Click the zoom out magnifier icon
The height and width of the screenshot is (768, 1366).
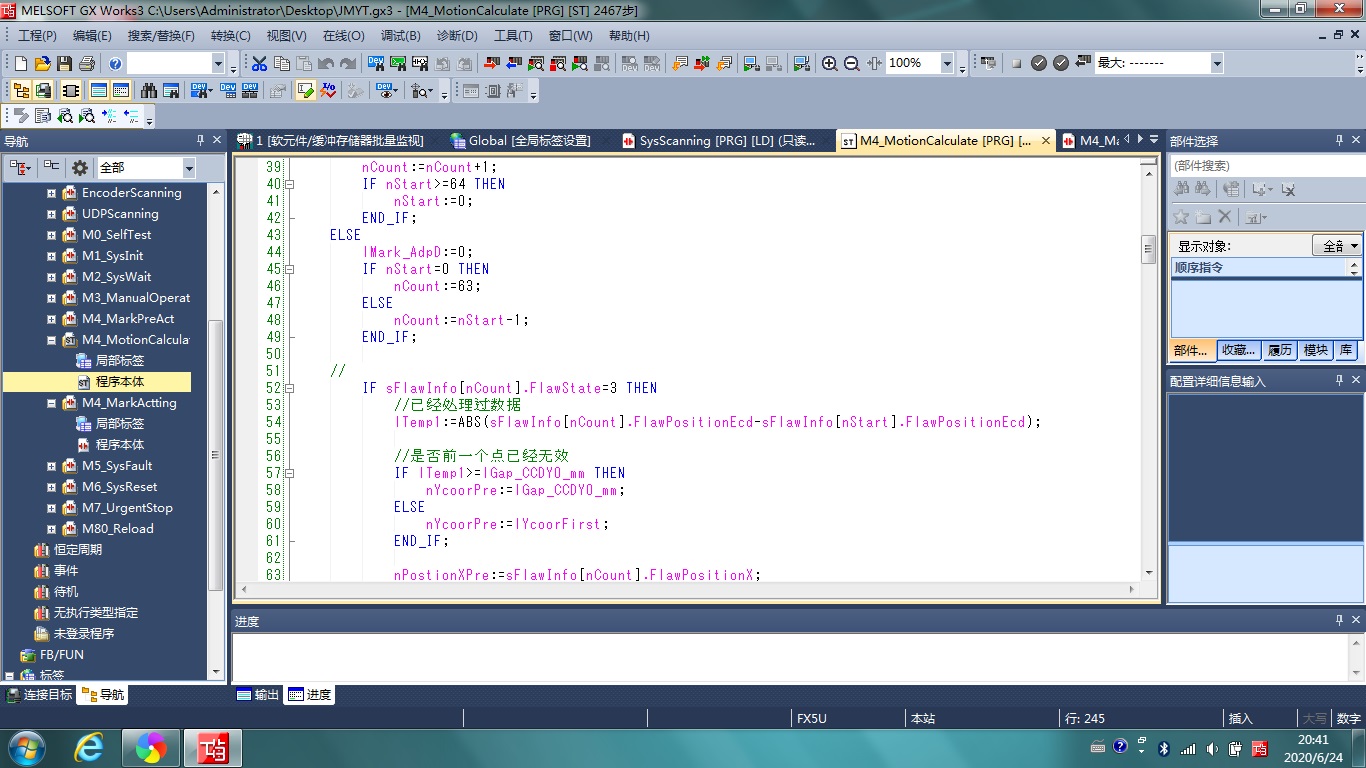pyautogui.click(x=852, y=63)
